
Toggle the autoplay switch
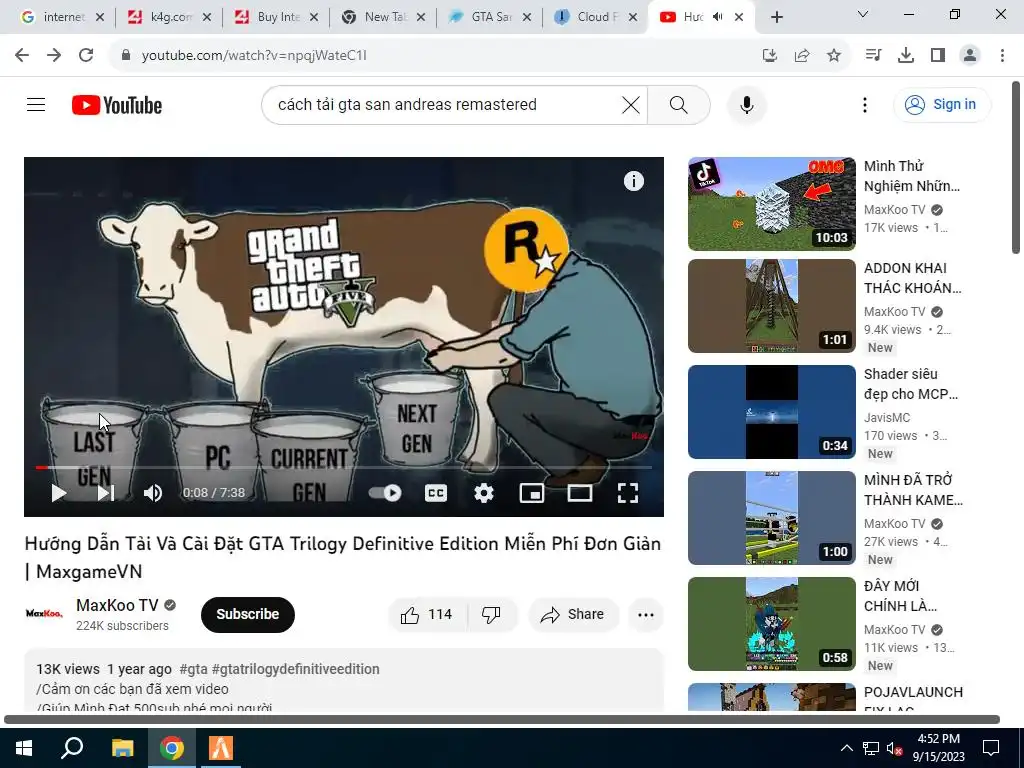click(x=385, y=493)
